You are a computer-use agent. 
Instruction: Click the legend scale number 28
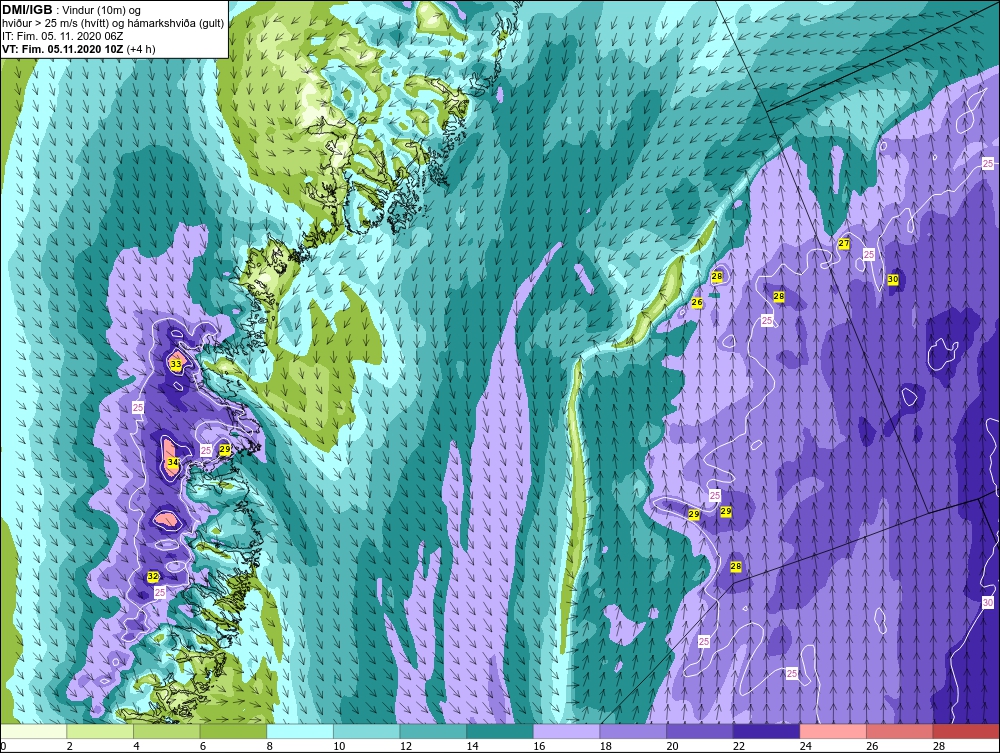[939, 746]
